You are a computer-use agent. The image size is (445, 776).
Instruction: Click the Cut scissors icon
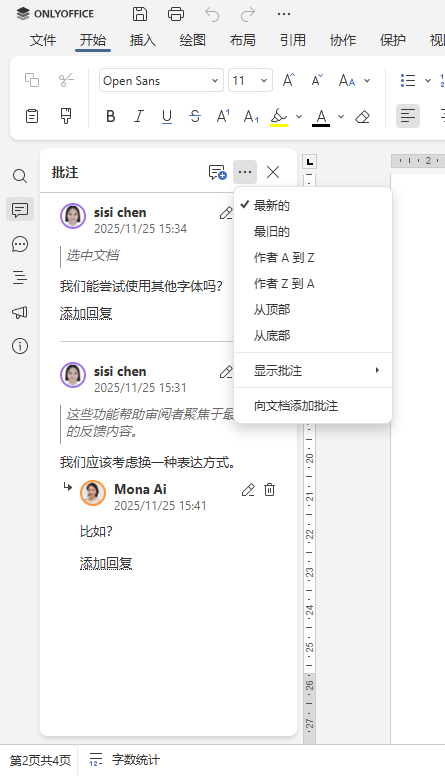[66, 80]
